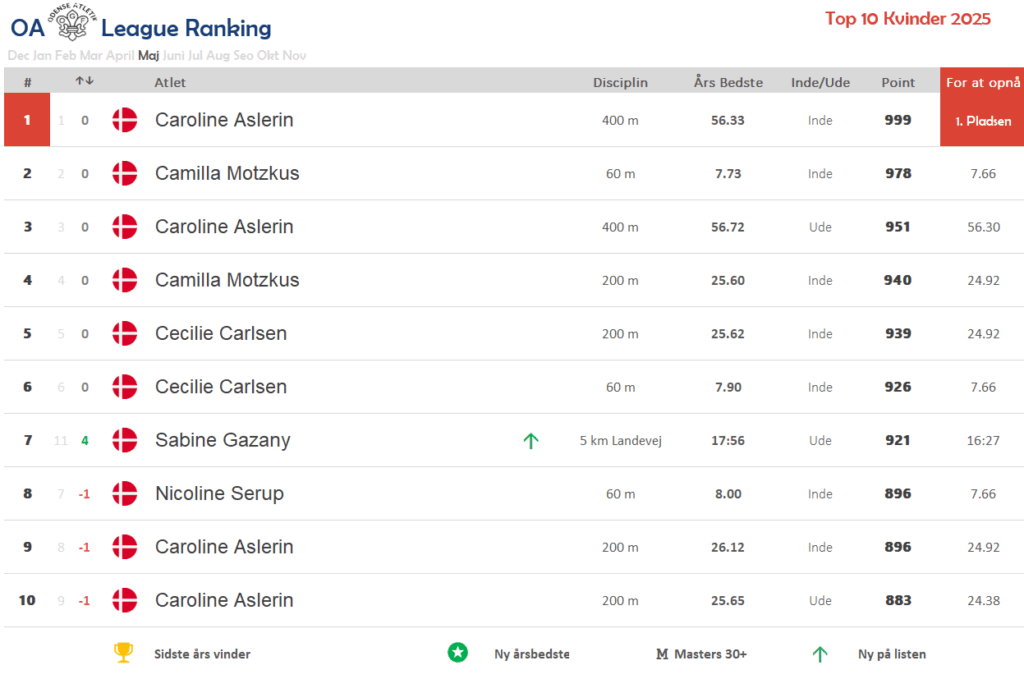Click Danish flag in rank 1 row

point(125,120)
